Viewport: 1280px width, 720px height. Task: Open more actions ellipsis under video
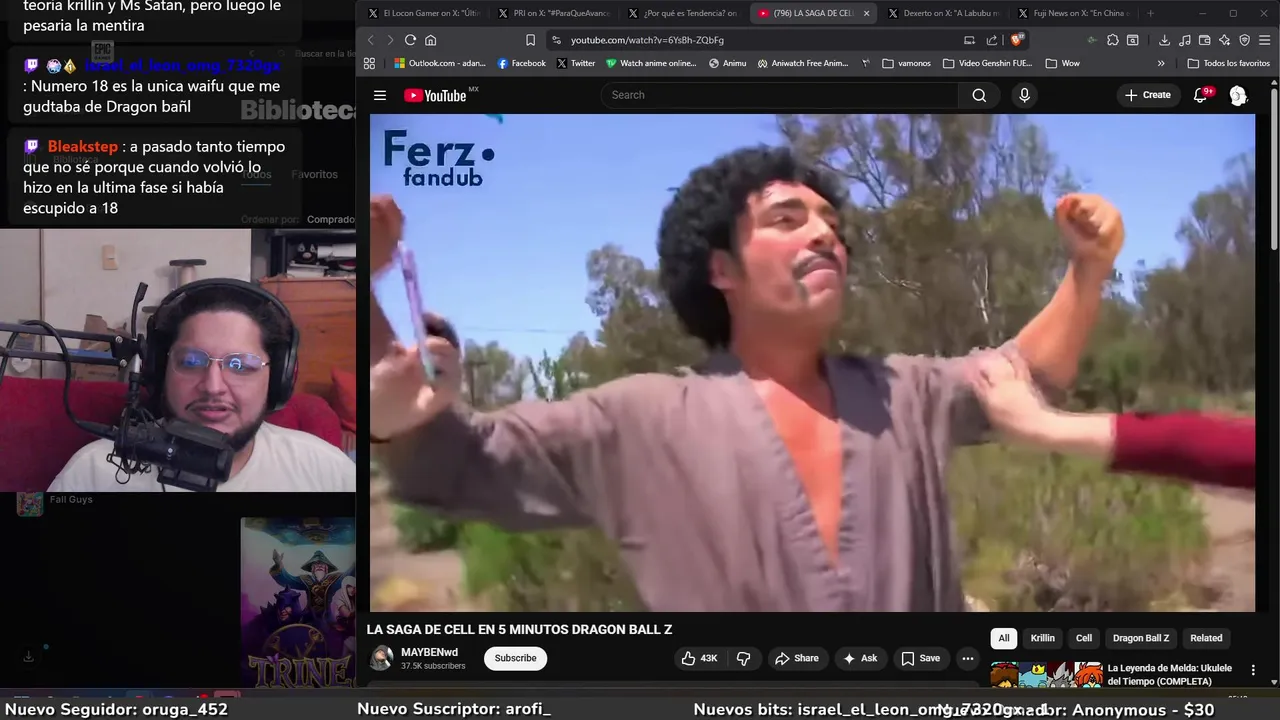pos(967,658)
